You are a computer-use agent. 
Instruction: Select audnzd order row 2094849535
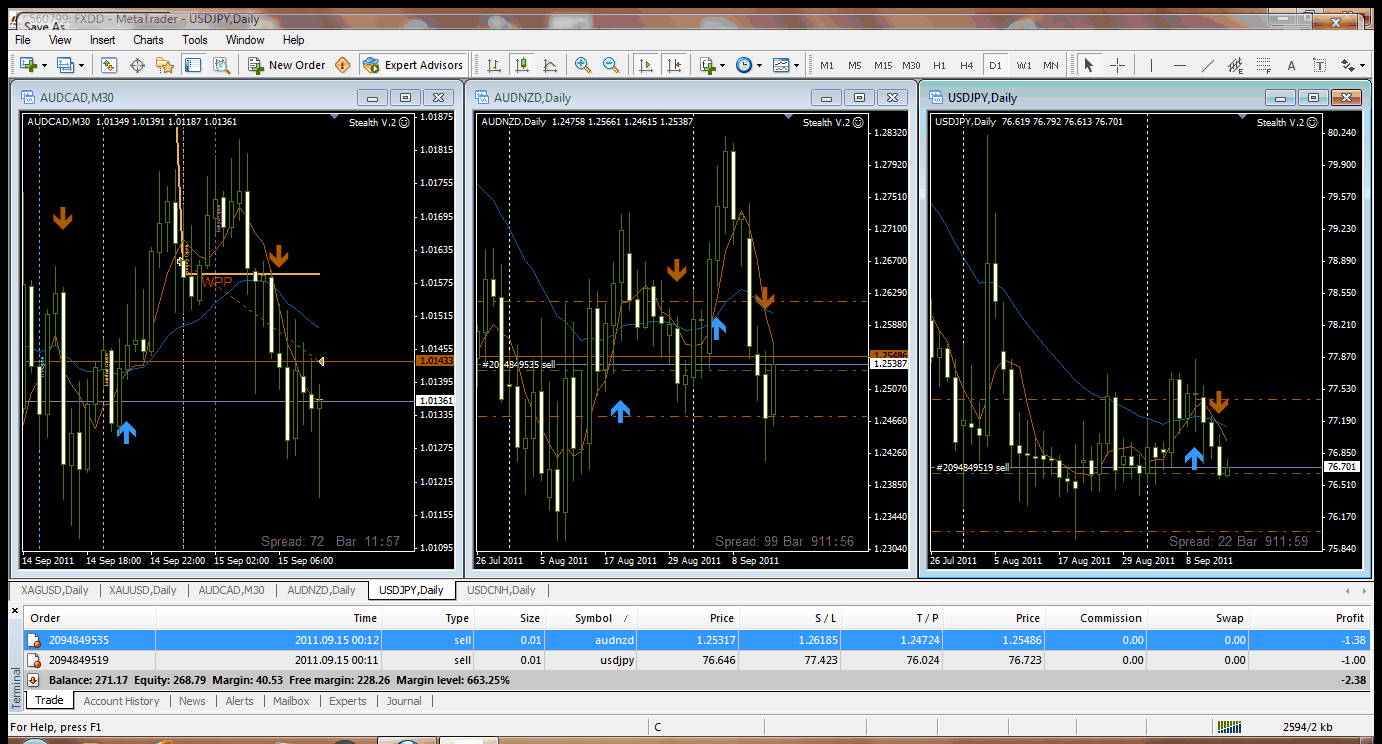(x=697, y=640)
